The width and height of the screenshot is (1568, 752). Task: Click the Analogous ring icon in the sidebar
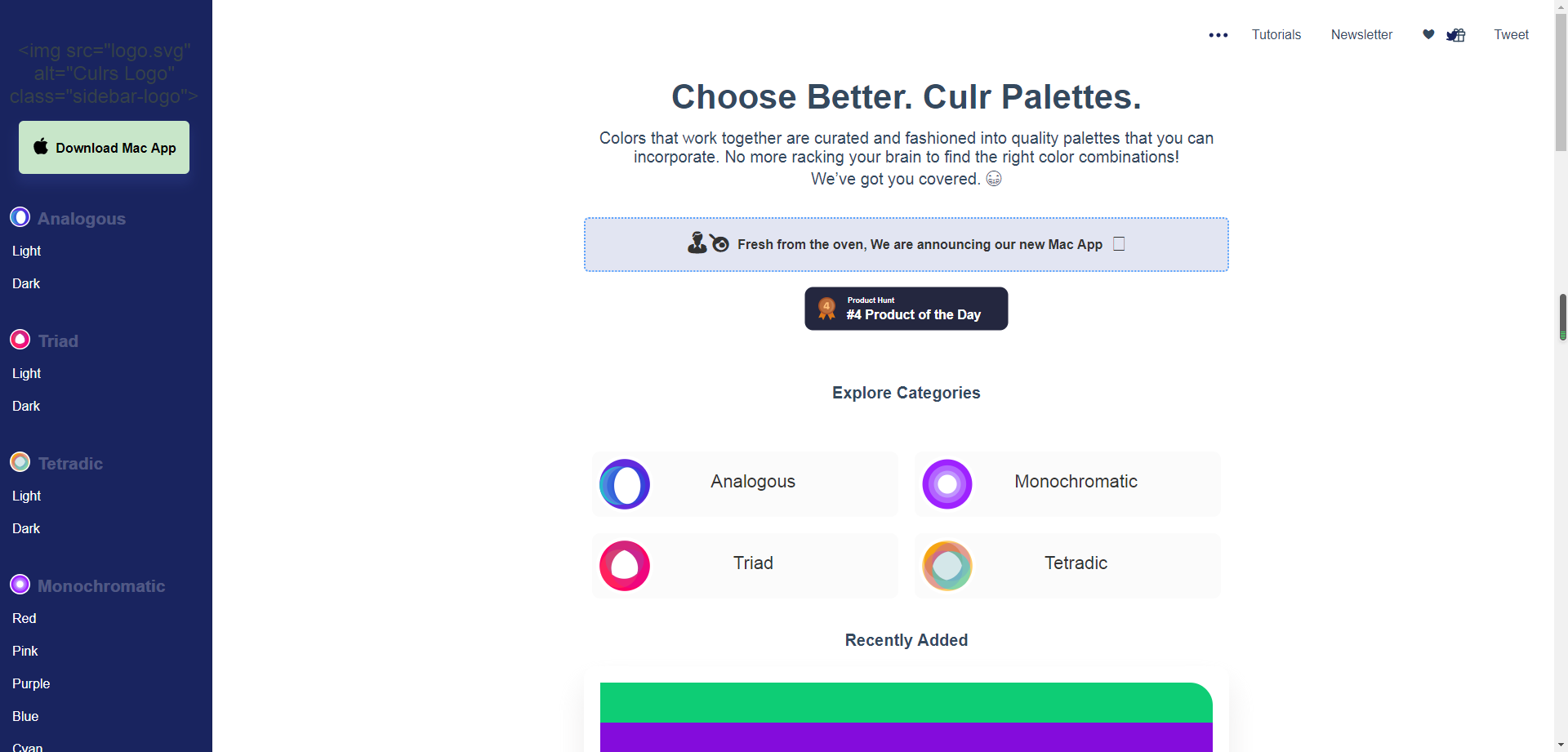pyautogui.click(x=20, y=217)
